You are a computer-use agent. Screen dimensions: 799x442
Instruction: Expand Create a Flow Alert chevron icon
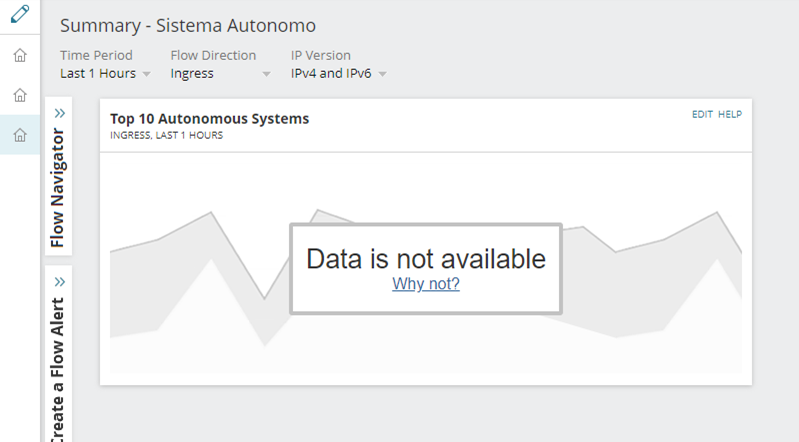59,282
